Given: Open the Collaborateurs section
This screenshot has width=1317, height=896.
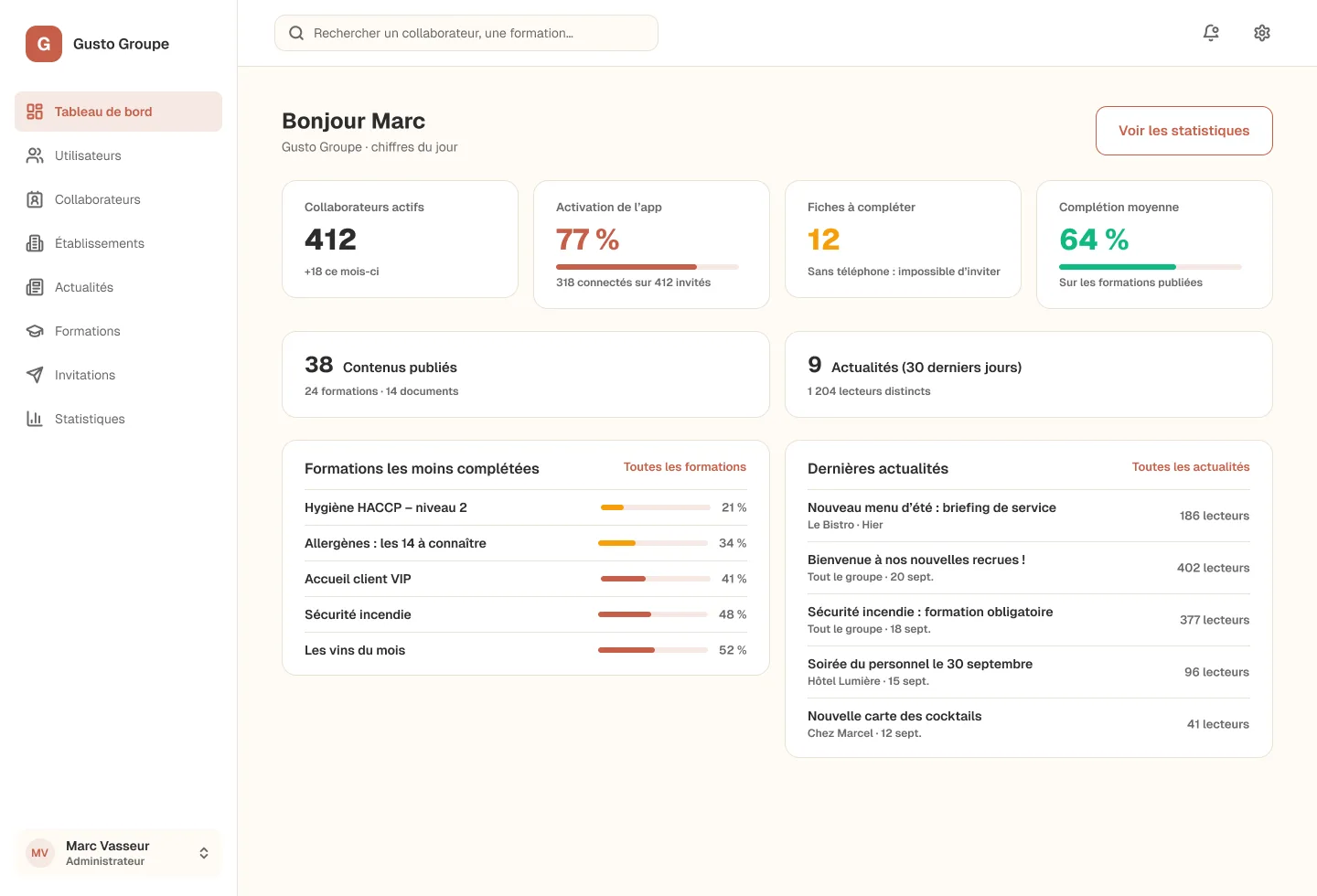Looking at the screenshot, I should pyautogui.click(x=118, y=199).
